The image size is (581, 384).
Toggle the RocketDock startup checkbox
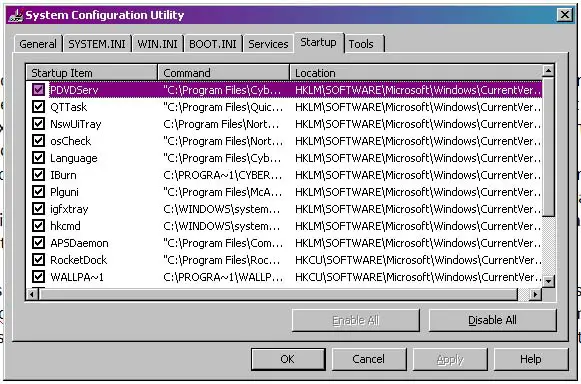38,259
